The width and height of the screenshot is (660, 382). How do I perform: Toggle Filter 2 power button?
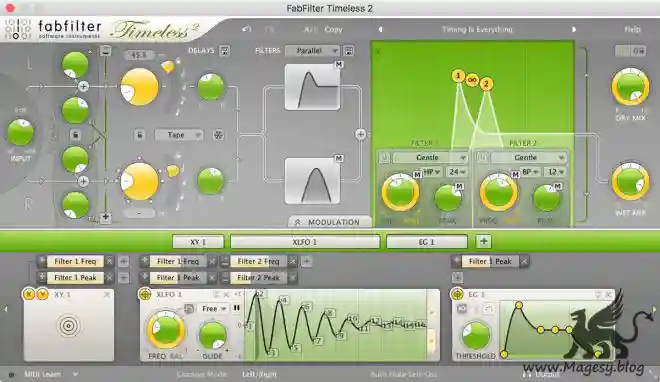pyautogui.click(x=482, y=157)
